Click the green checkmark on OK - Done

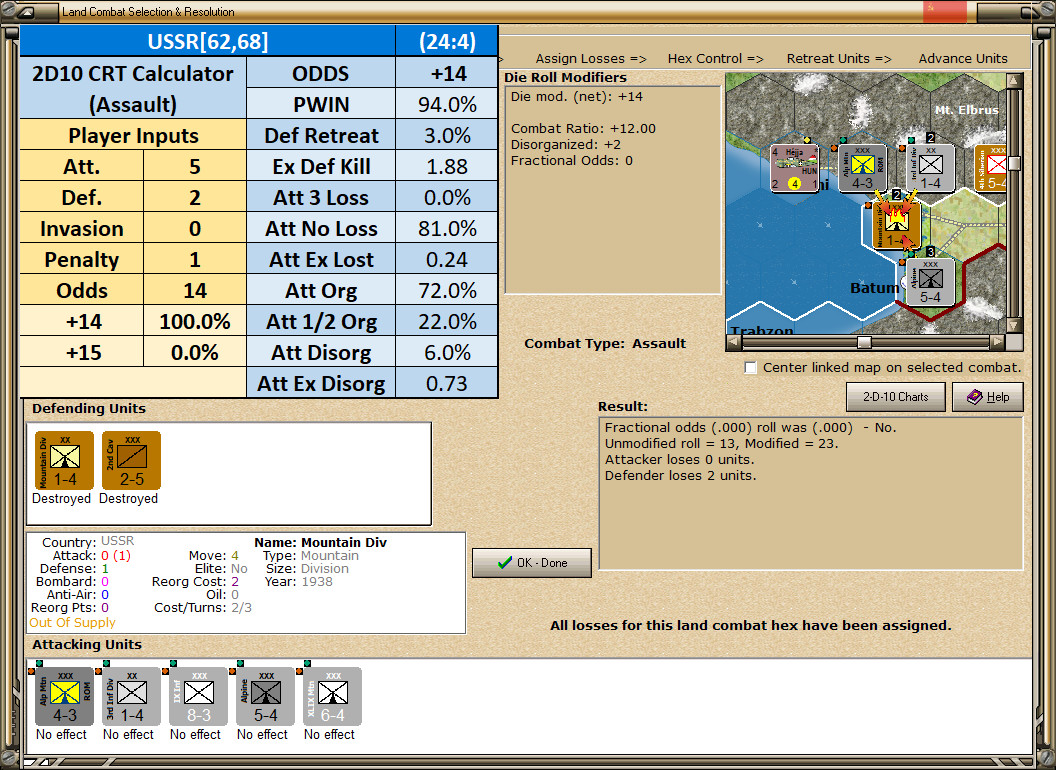pos(504,563)
